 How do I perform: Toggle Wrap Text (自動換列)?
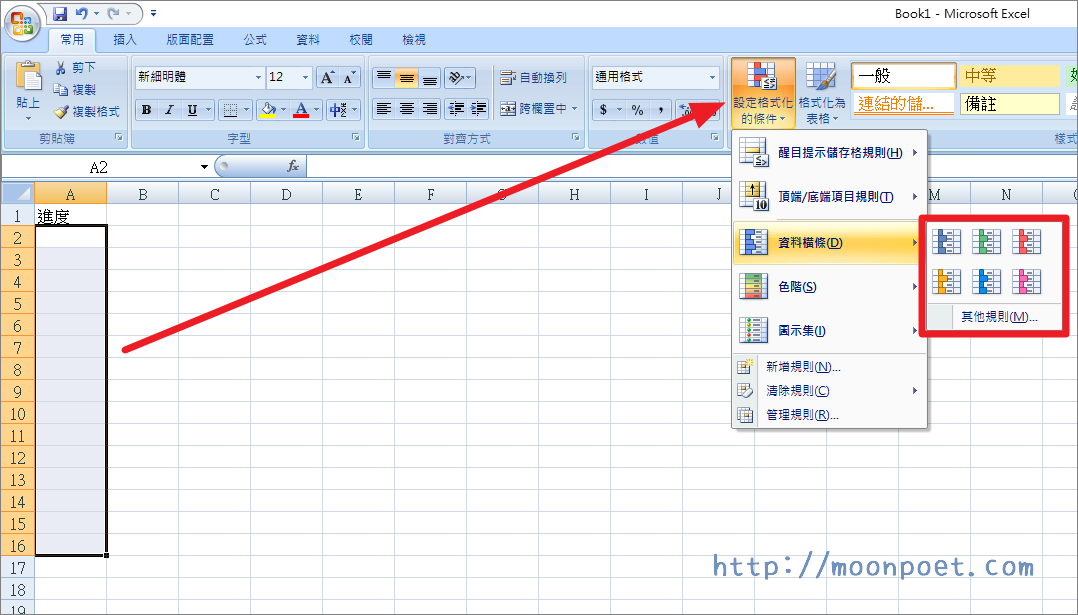pyautogui.click(x=534, y=77)
